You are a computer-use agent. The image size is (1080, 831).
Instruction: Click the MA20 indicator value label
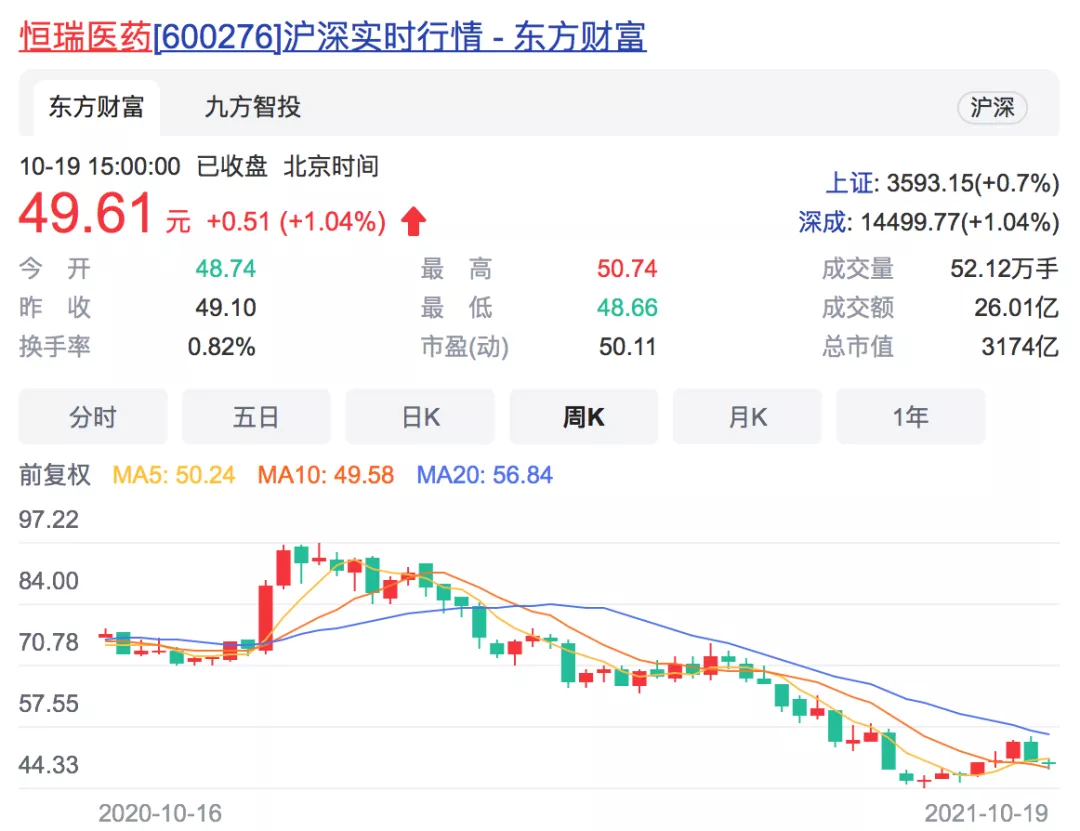[485, 474]
